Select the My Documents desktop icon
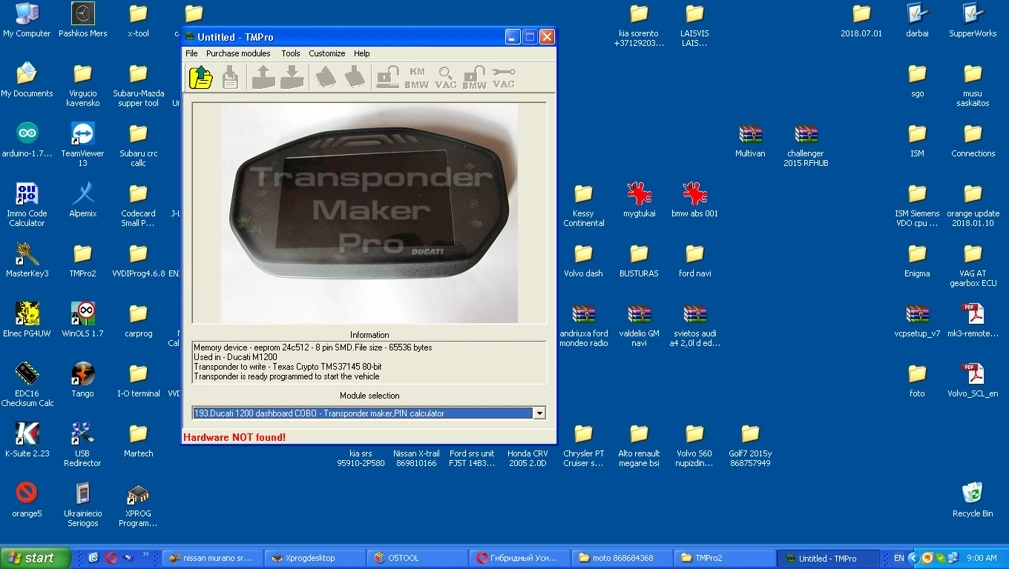This screenshot has width=1009, height=569. click(x=26, y=80)
